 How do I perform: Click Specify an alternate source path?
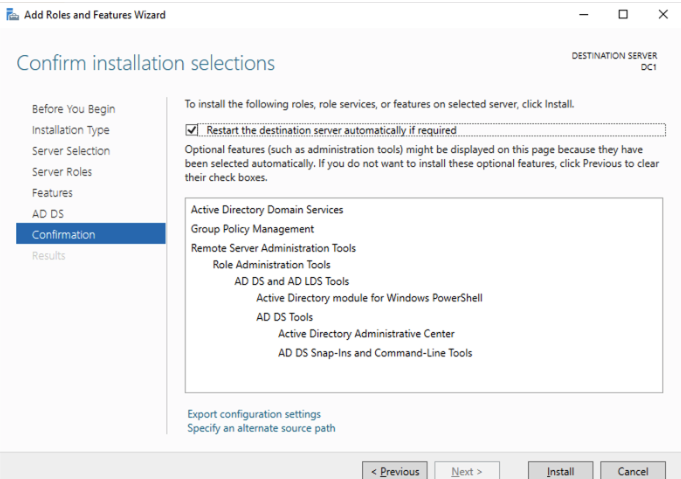pyautogui.click(x=261, y=428)
